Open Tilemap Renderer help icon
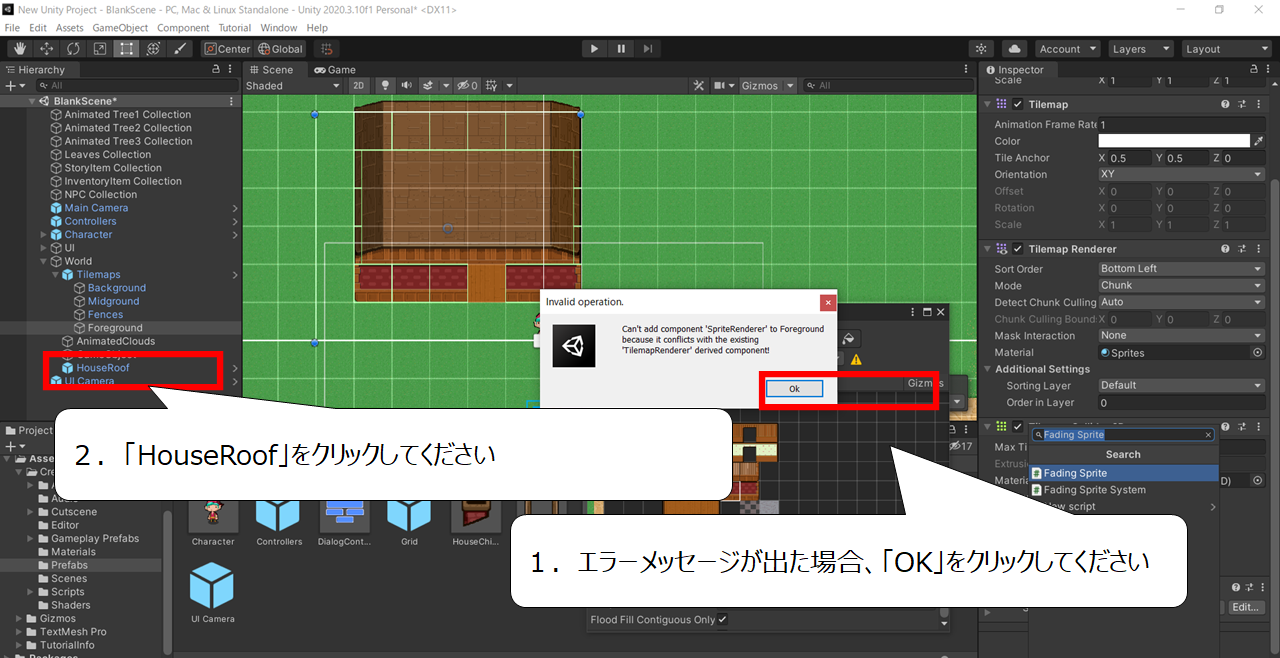This screenshot has height=658, width=1280. click(1225, 248)
